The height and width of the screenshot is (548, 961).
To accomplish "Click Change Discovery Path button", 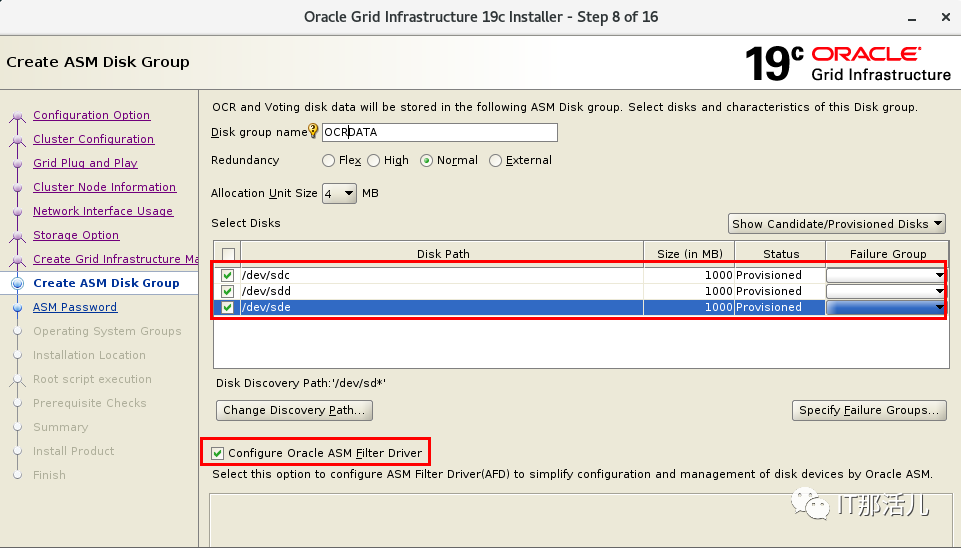I will click(x=294, y=410).
